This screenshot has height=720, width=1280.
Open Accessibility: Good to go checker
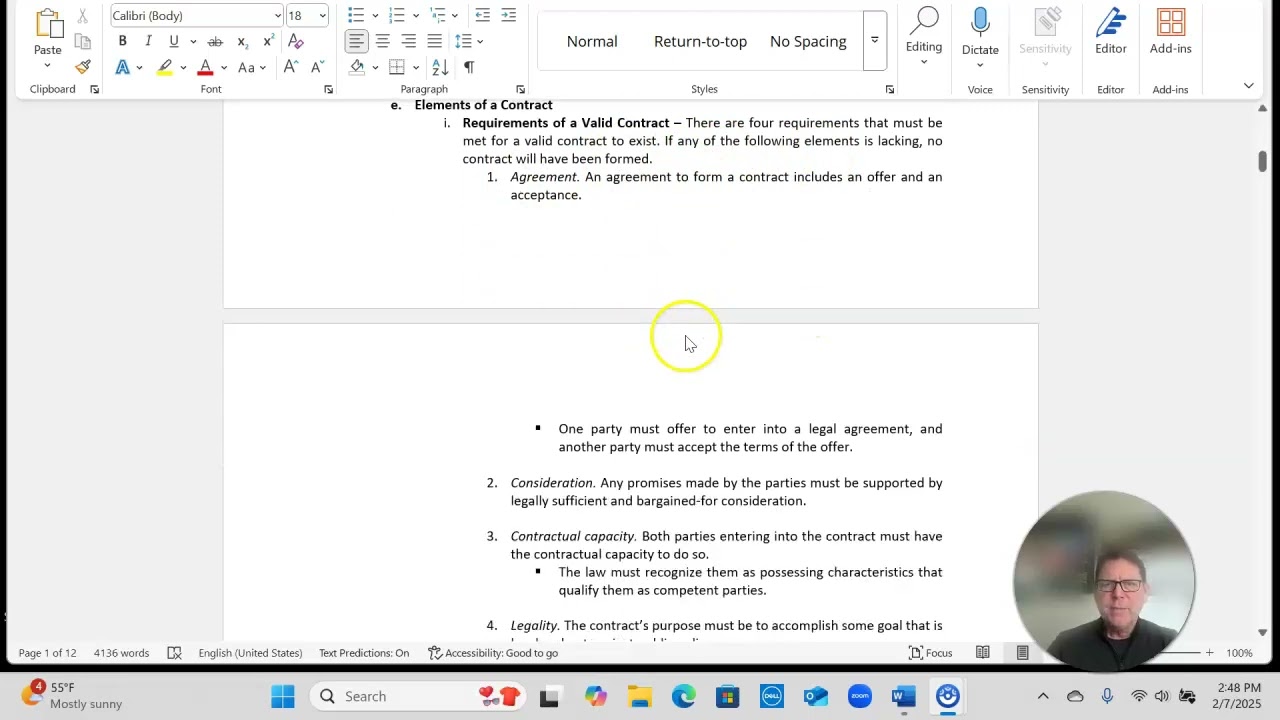[x=493, y=653]
